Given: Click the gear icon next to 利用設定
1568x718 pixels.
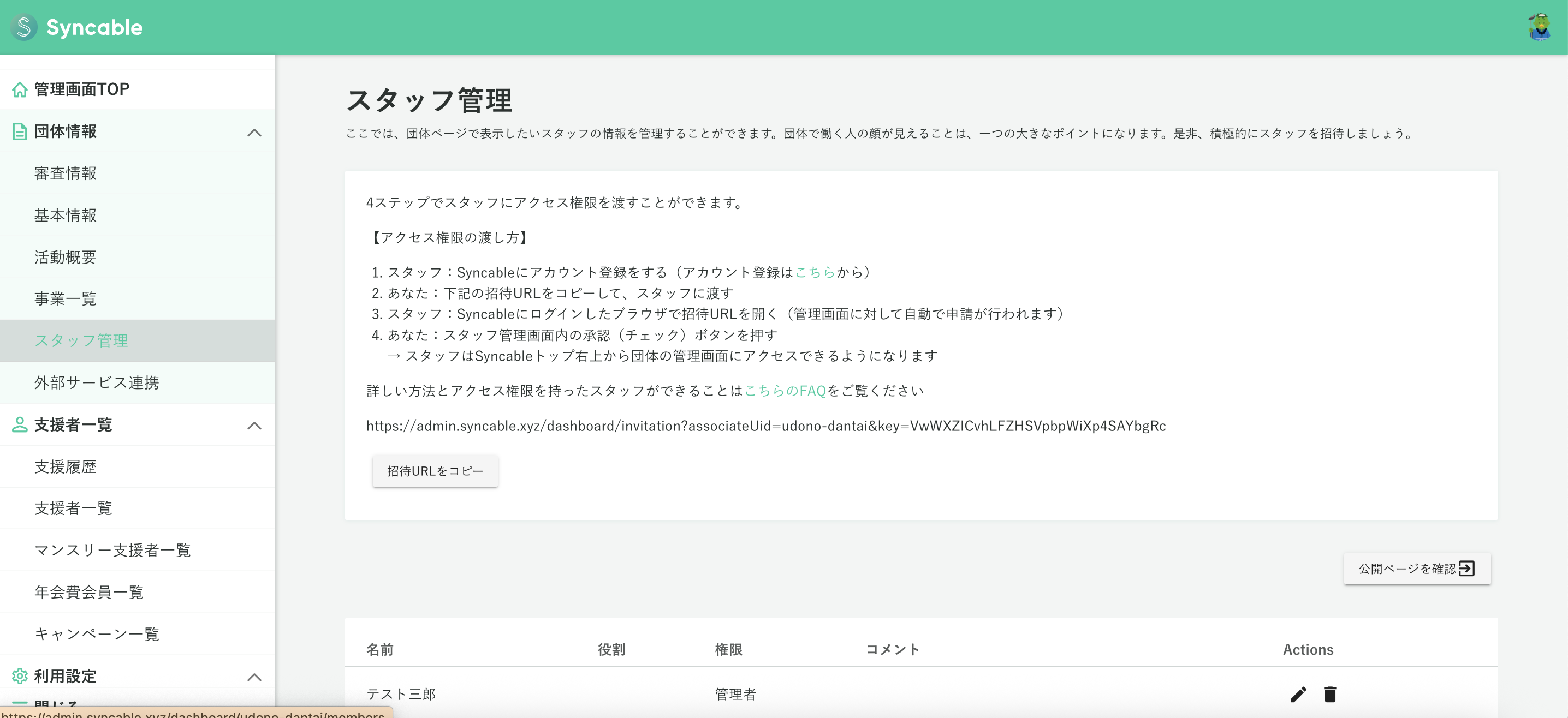Looking at the screenshot, I should point(20,676).
